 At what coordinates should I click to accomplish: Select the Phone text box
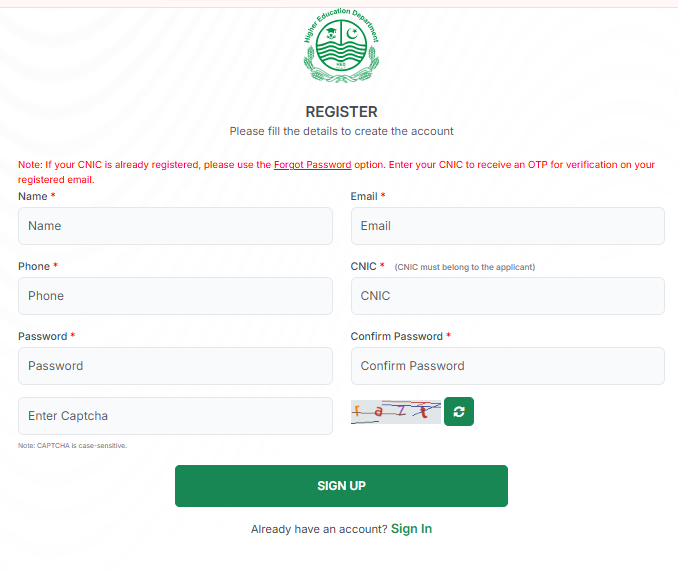pos(175,296)
